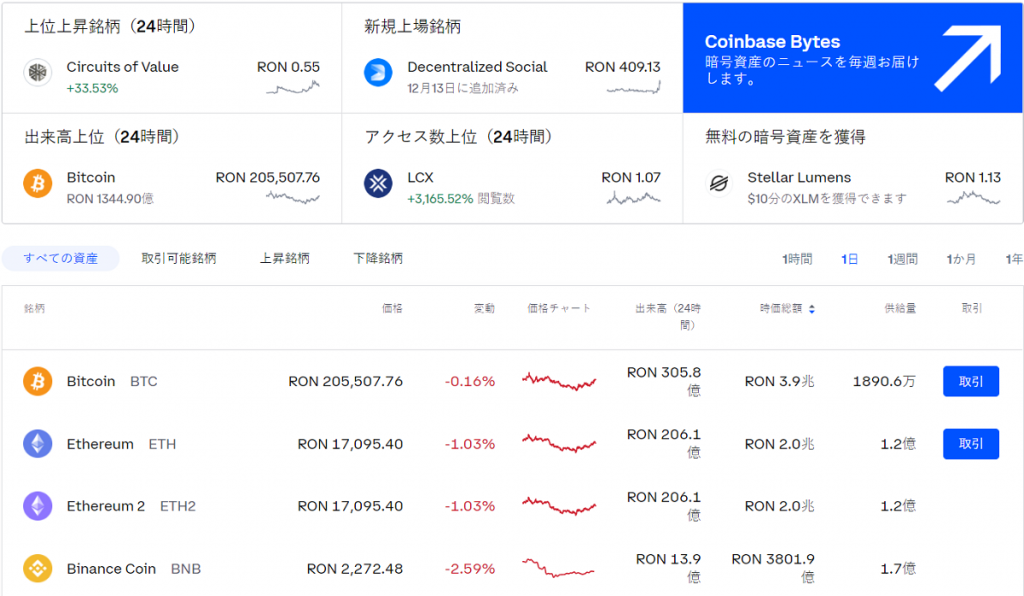Click the 1890.6万 supply value
The image size is (1024, 596).
point(884,381)
